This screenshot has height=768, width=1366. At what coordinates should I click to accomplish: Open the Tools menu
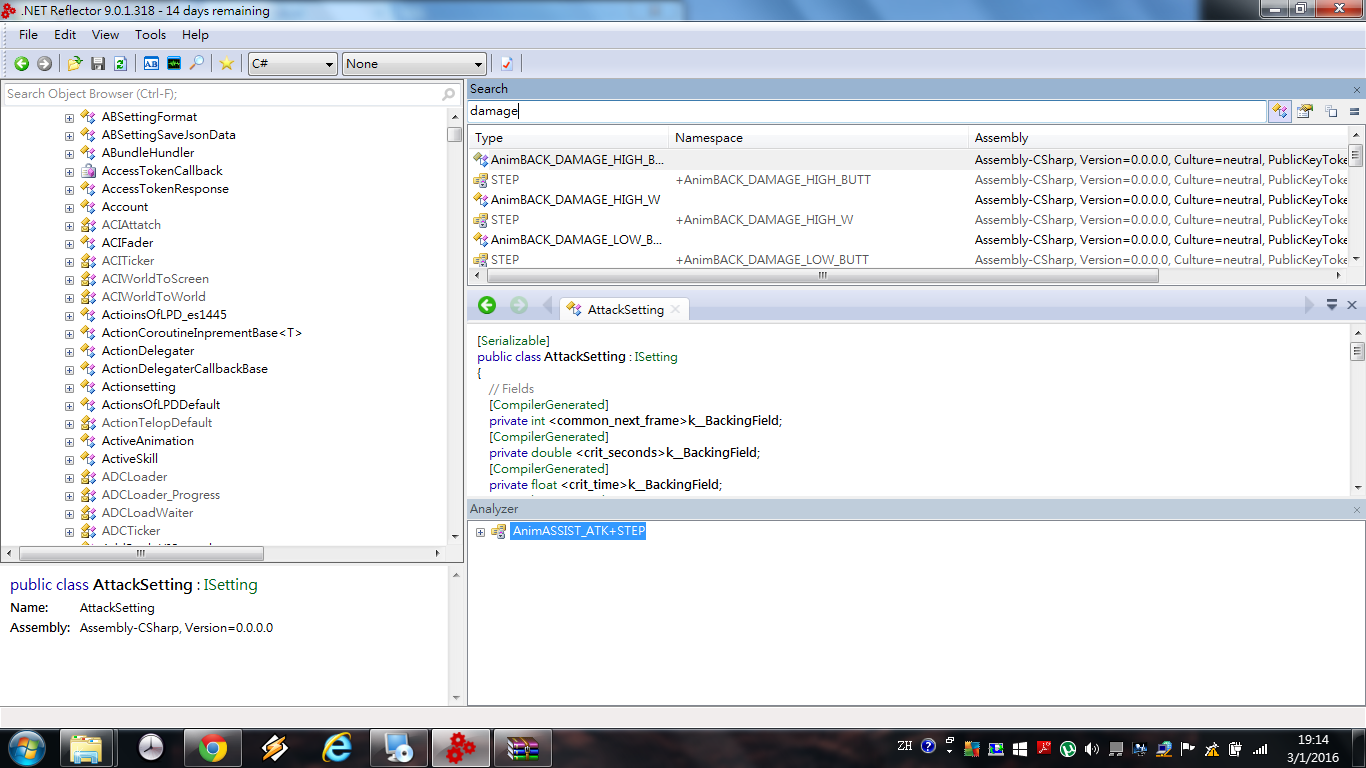pos(150,35)
